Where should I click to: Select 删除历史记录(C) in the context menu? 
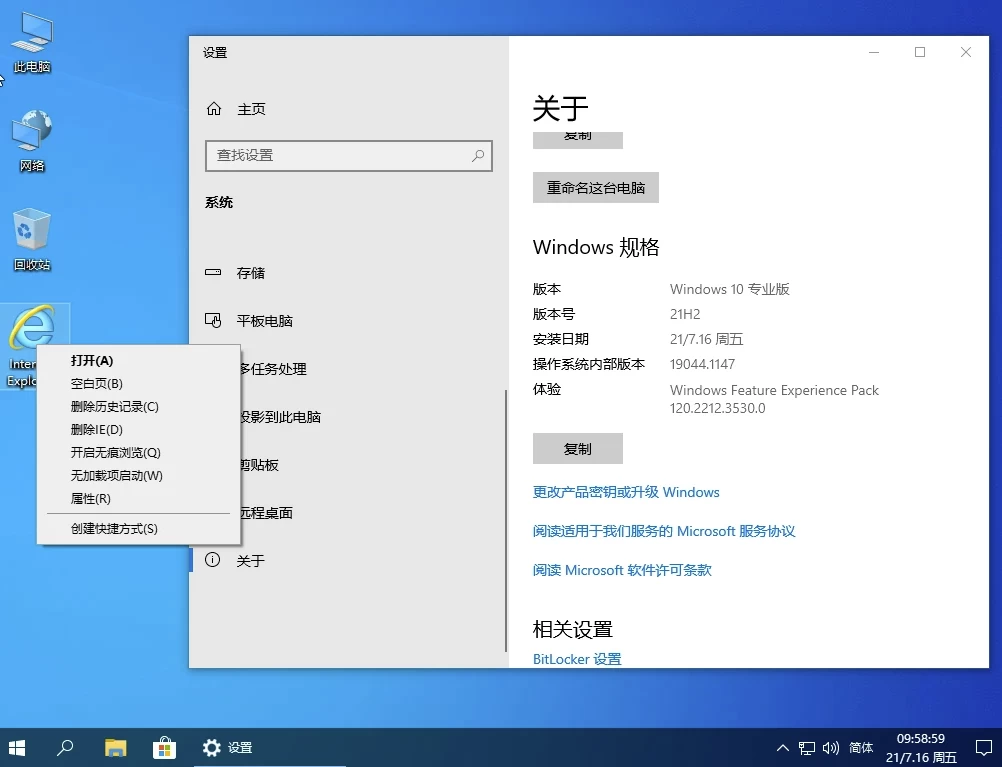[x=114, y=407]
